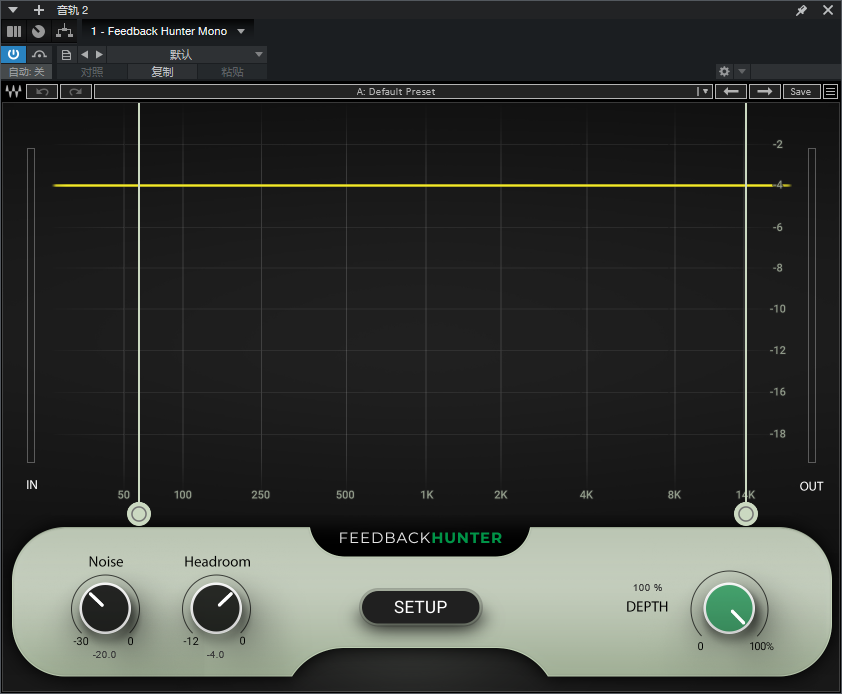This screenshot has width=842, height=694.
Task: Toggle the blue plugin power button
Action: [13, 54]
